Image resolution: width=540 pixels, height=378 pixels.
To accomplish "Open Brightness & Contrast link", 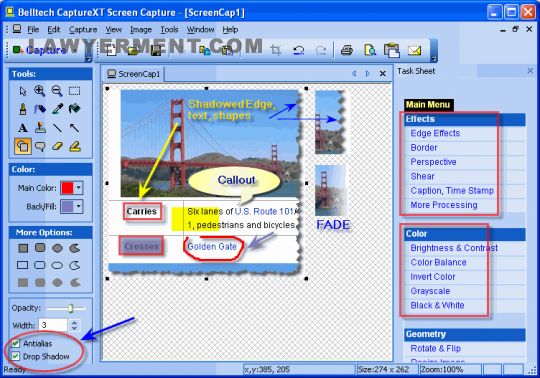I will 454,248.
